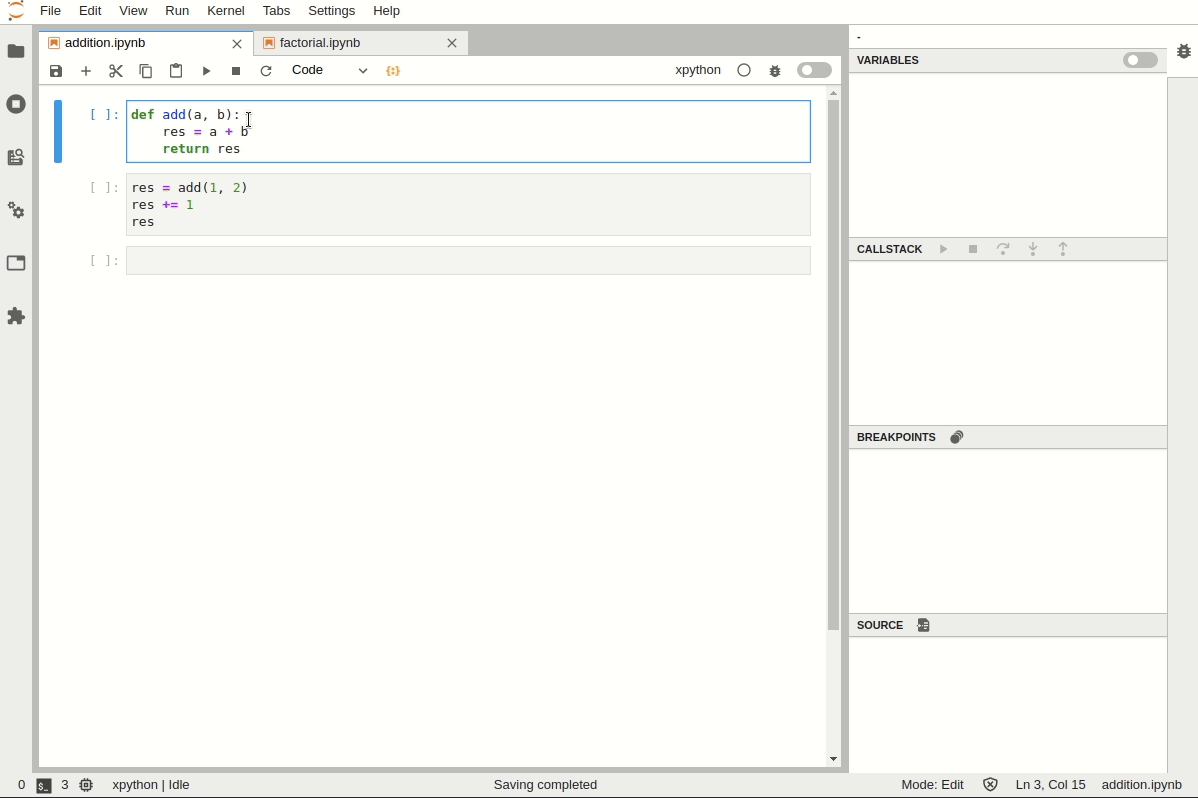Open the file browser in left sidebar
This screenshot has height=798, width=1198.
[x=16, y=52]
